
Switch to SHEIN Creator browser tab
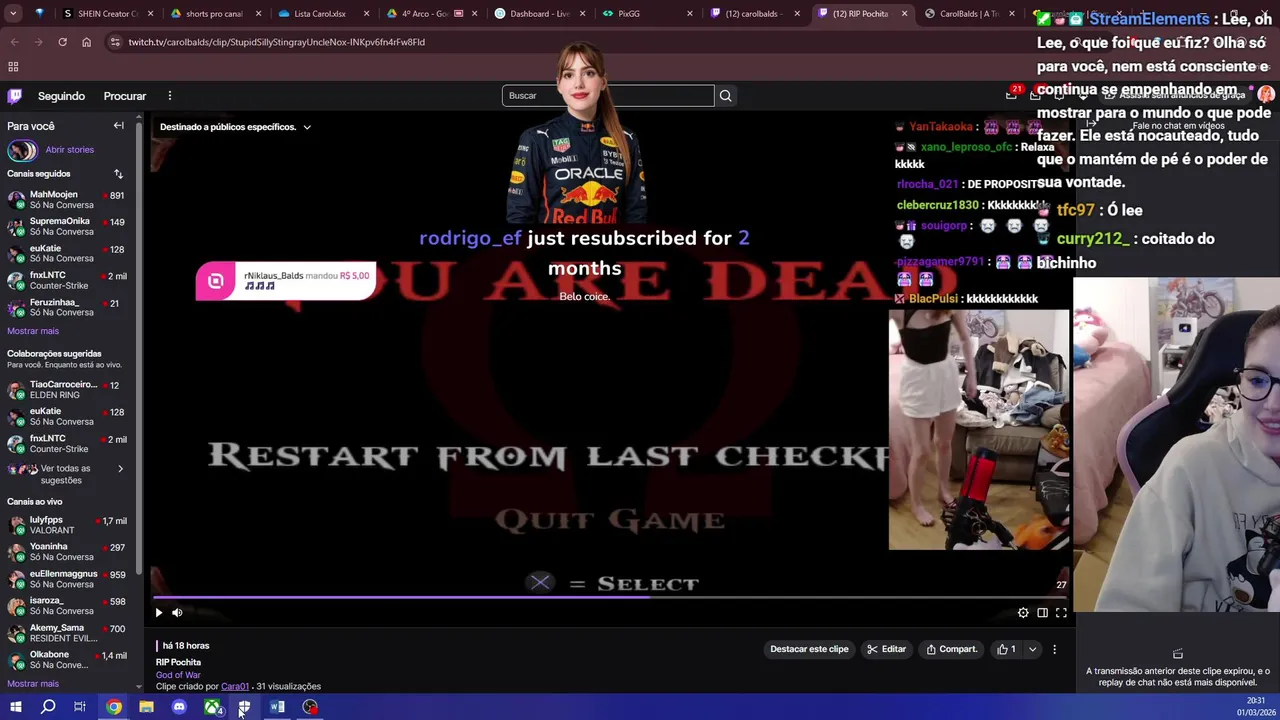click(108, 14)
